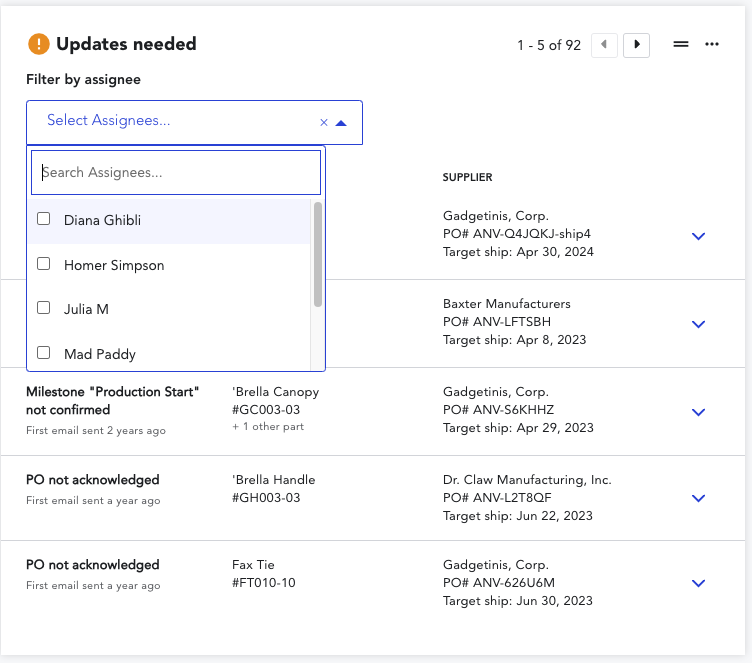This screenshot has width=752, height=663.
Task: Click the 'Brella Handle part name
Action: 273,480
